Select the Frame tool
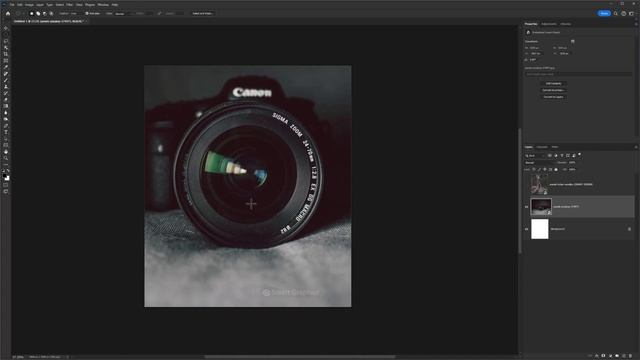This screenshot has height=360, width=640. [6, 60]
